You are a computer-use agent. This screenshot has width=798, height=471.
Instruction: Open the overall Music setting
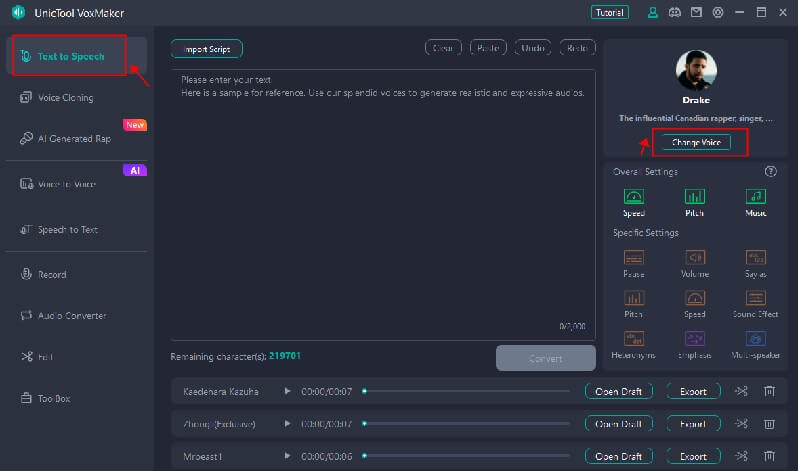click(756, 200)
